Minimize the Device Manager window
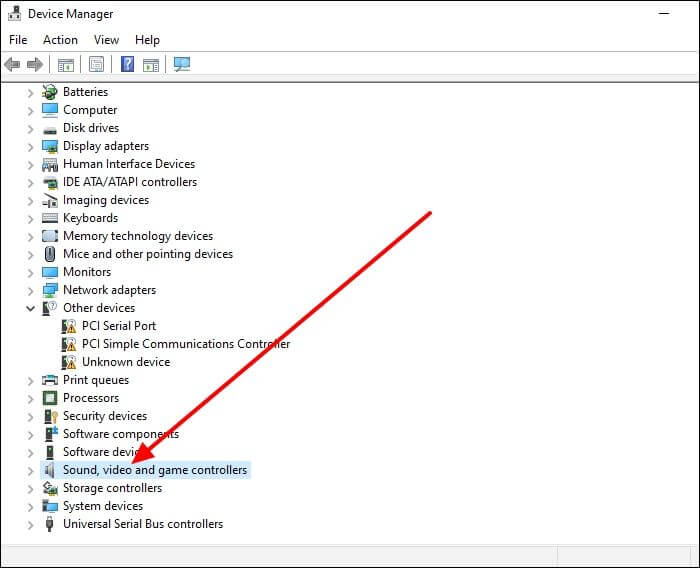 point(664,13)
